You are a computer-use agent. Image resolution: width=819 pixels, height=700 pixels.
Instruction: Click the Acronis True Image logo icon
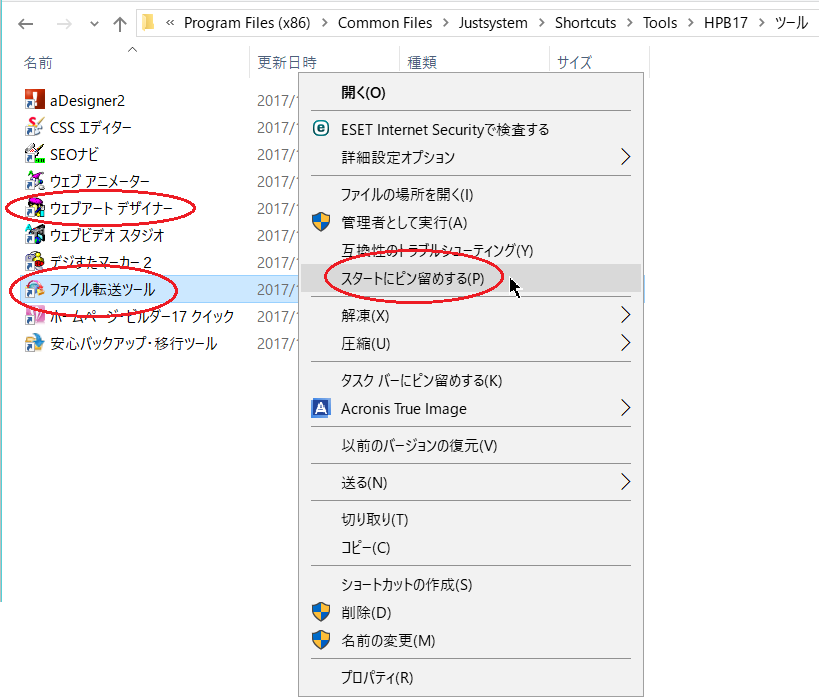point(321,407)
